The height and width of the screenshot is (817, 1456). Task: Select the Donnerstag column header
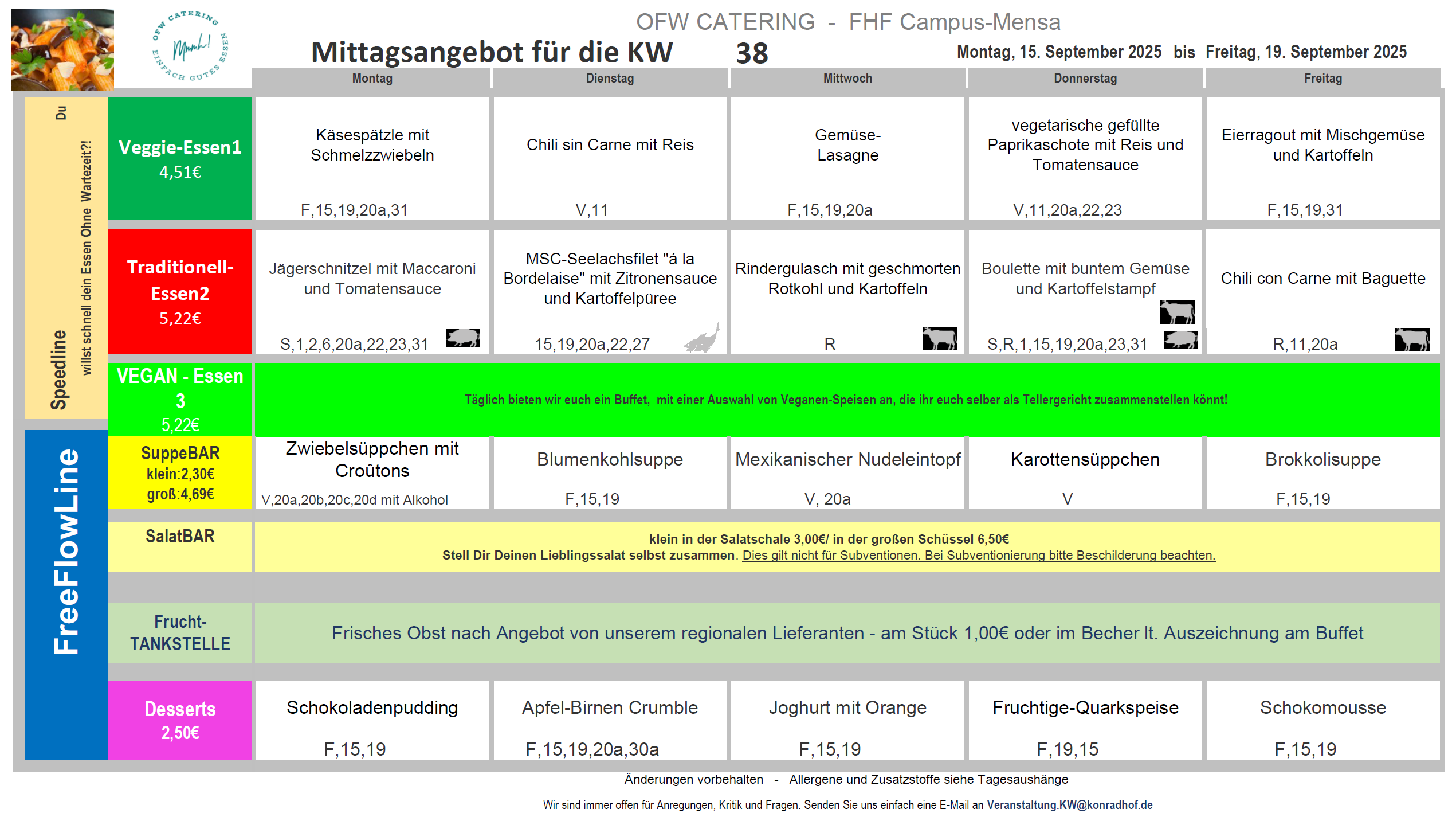point(1085,79)
